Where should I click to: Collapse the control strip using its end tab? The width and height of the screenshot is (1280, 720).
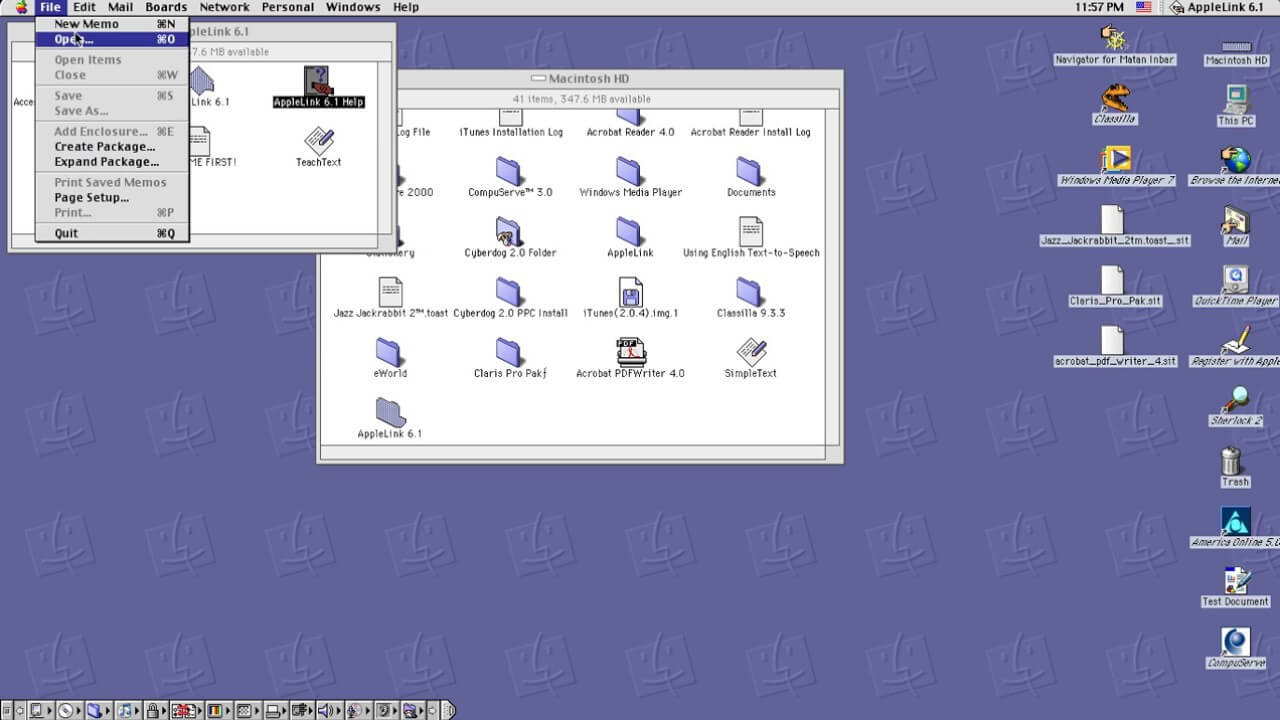point(447,710)
